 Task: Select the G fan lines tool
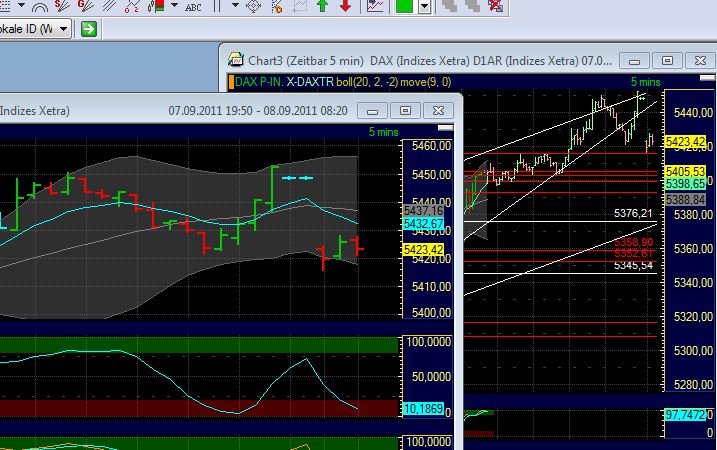pyautogui.click(x=85, y=6)
